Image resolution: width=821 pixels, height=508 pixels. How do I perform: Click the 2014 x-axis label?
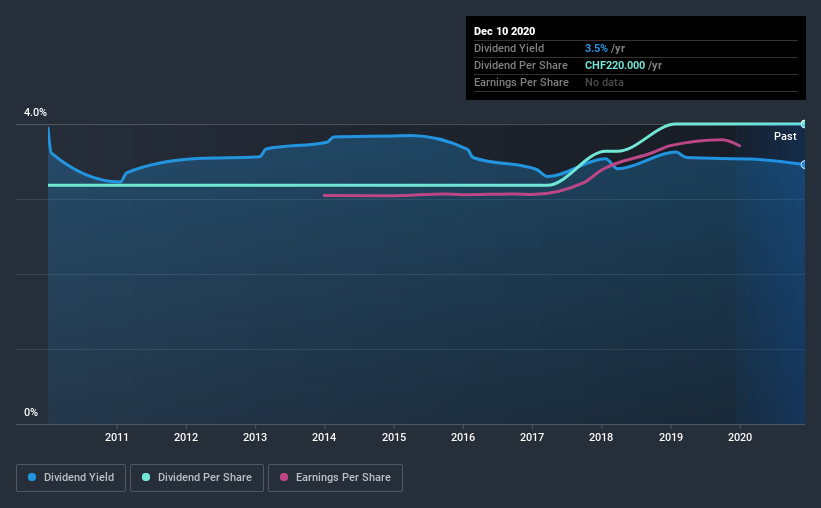tap(324, 437)
